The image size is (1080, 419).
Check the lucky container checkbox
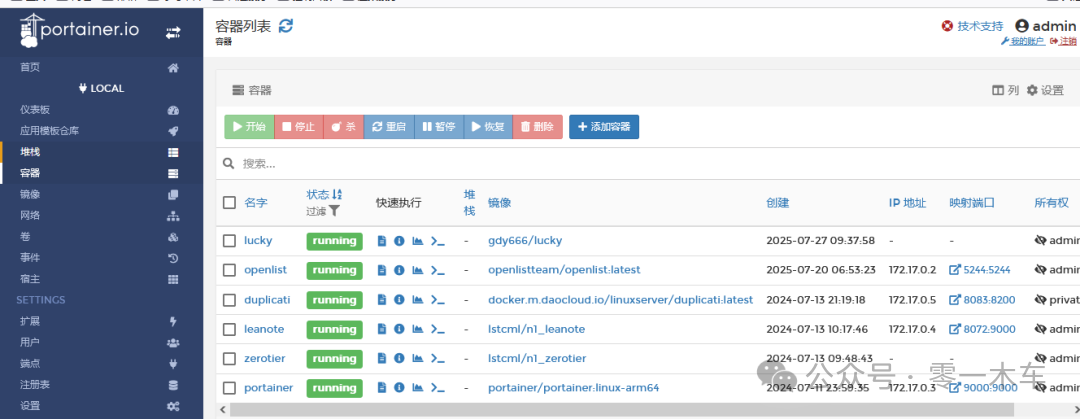[x=229, y=241]
